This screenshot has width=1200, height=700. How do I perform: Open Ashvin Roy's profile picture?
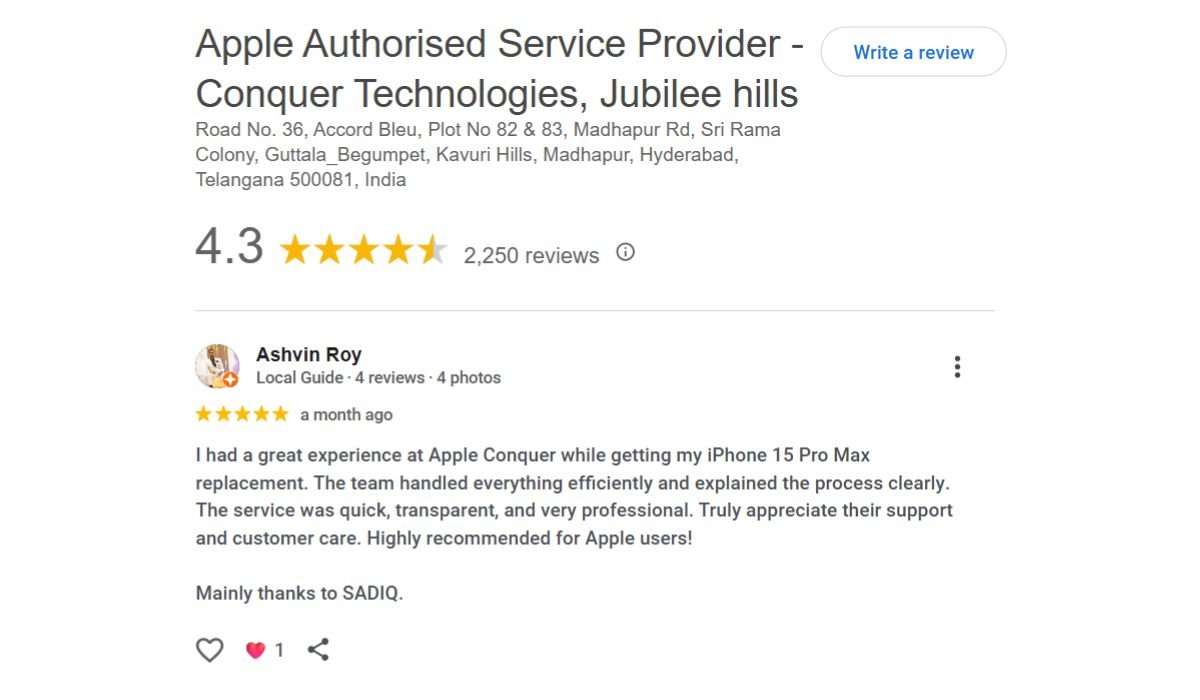coord(217,366)
